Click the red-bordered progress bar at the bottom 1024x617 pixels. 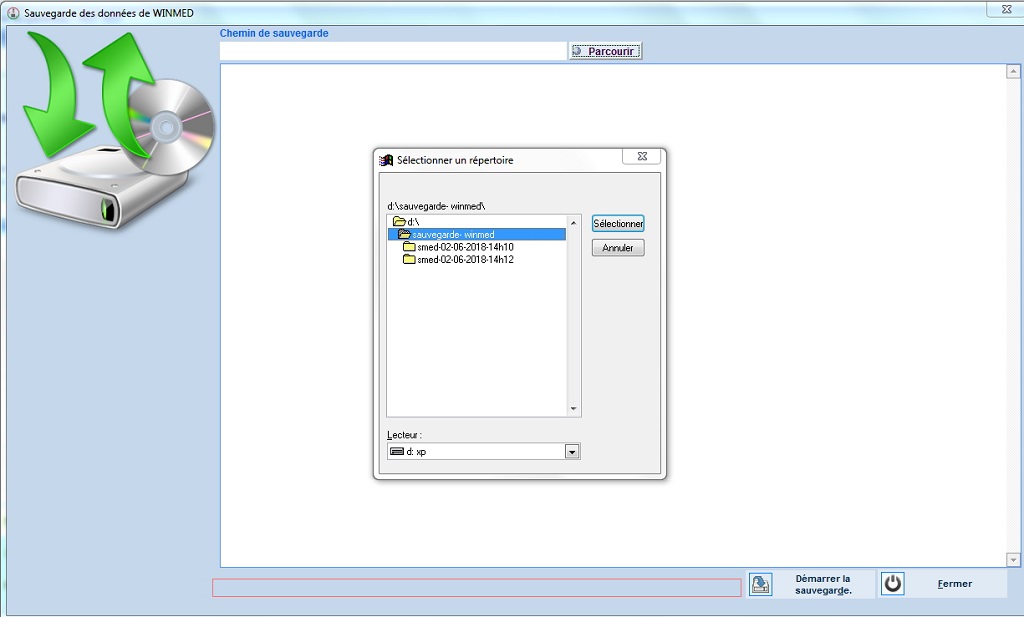pyautogui.click(x=476, y=588)
